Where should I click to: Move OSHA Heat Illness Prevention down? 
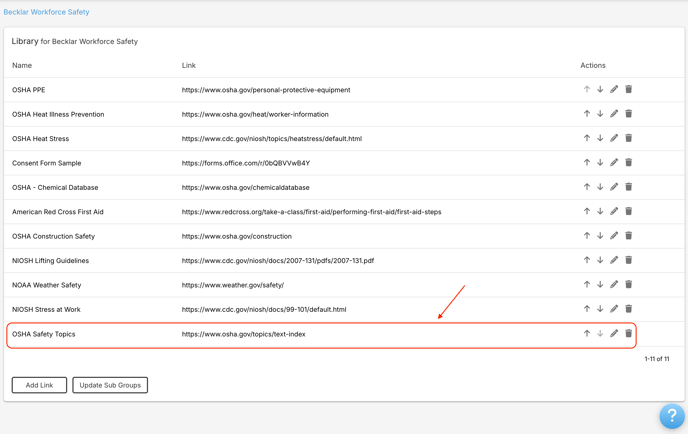click(x=600, y=114)
